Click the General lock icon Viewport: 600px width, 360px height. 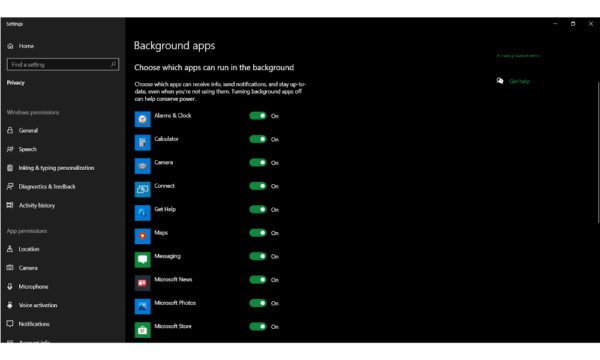10,130
